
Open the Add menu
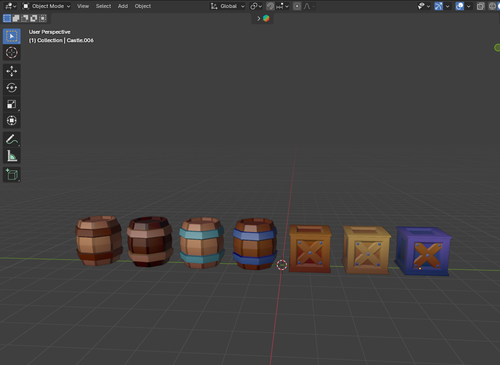[x=123, y=6]
